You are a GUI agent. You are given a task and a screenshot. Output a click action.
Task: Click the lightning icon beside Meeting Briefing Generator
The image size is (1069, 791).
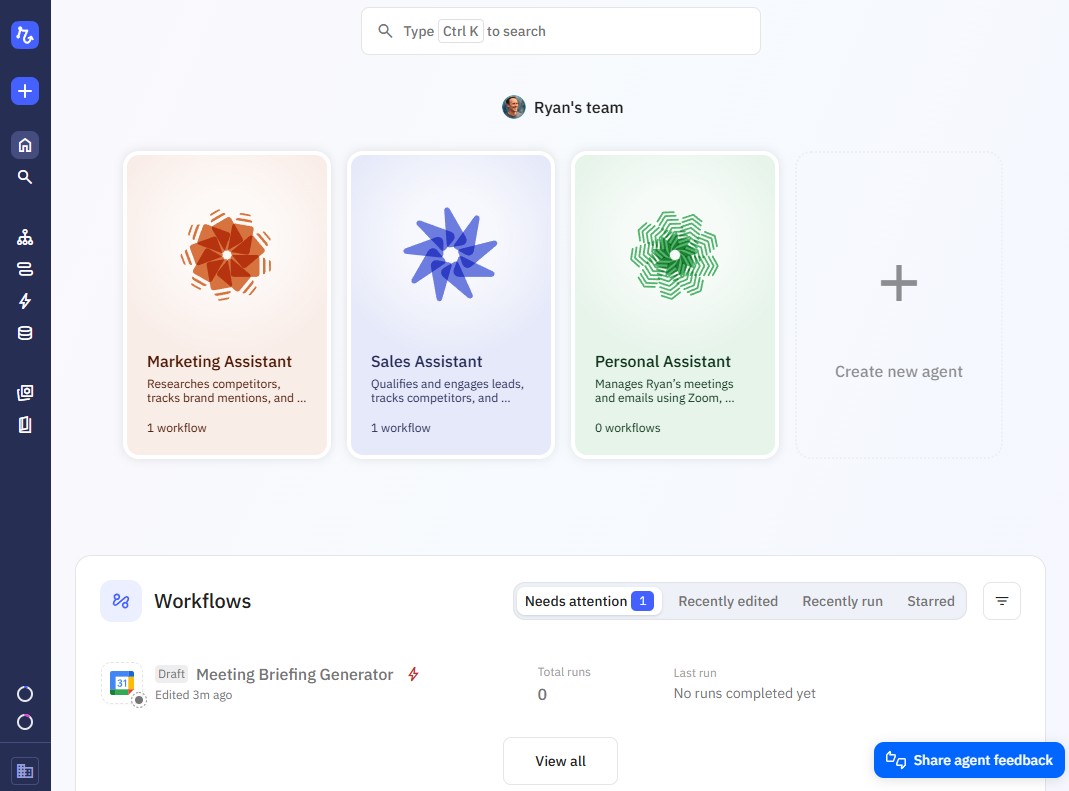coord(413,675)
